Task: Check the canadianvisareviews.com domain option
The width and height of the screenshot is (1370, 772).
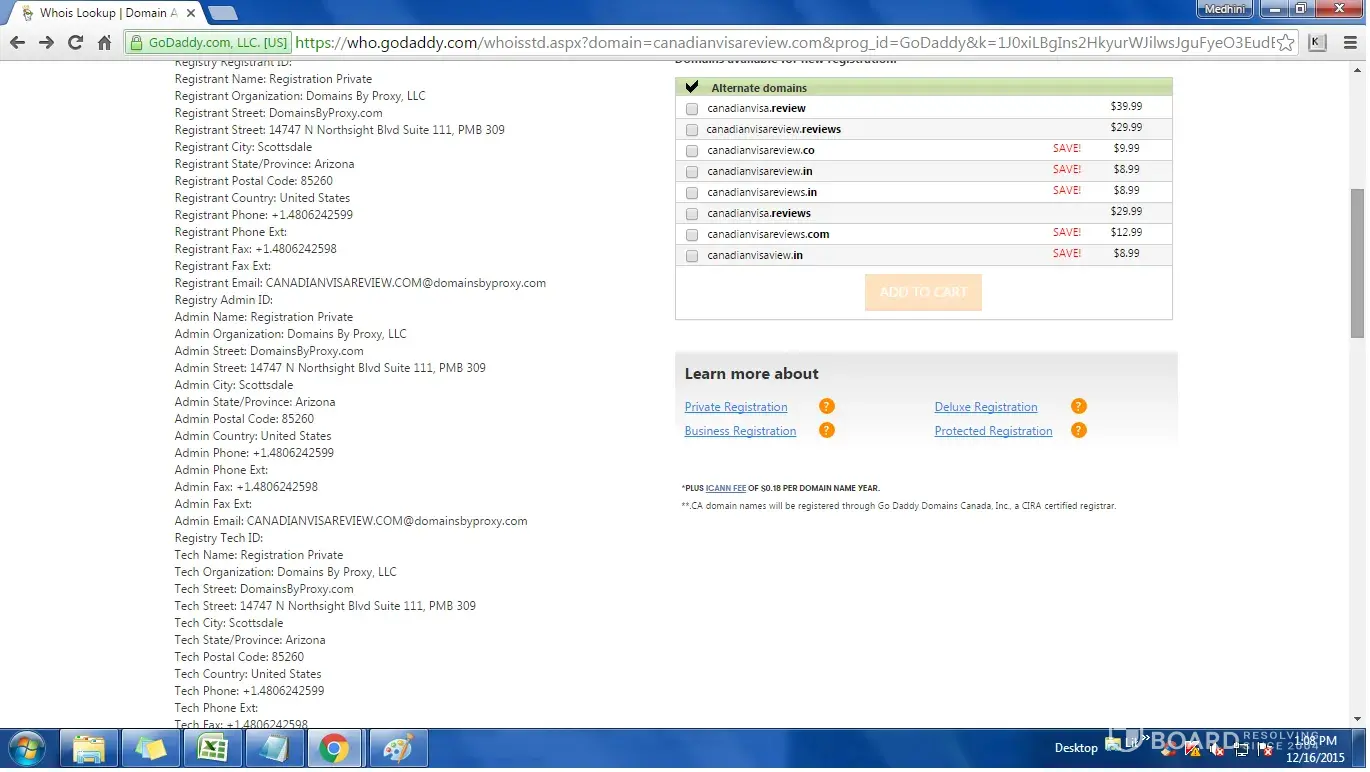Action: [692, 235]
